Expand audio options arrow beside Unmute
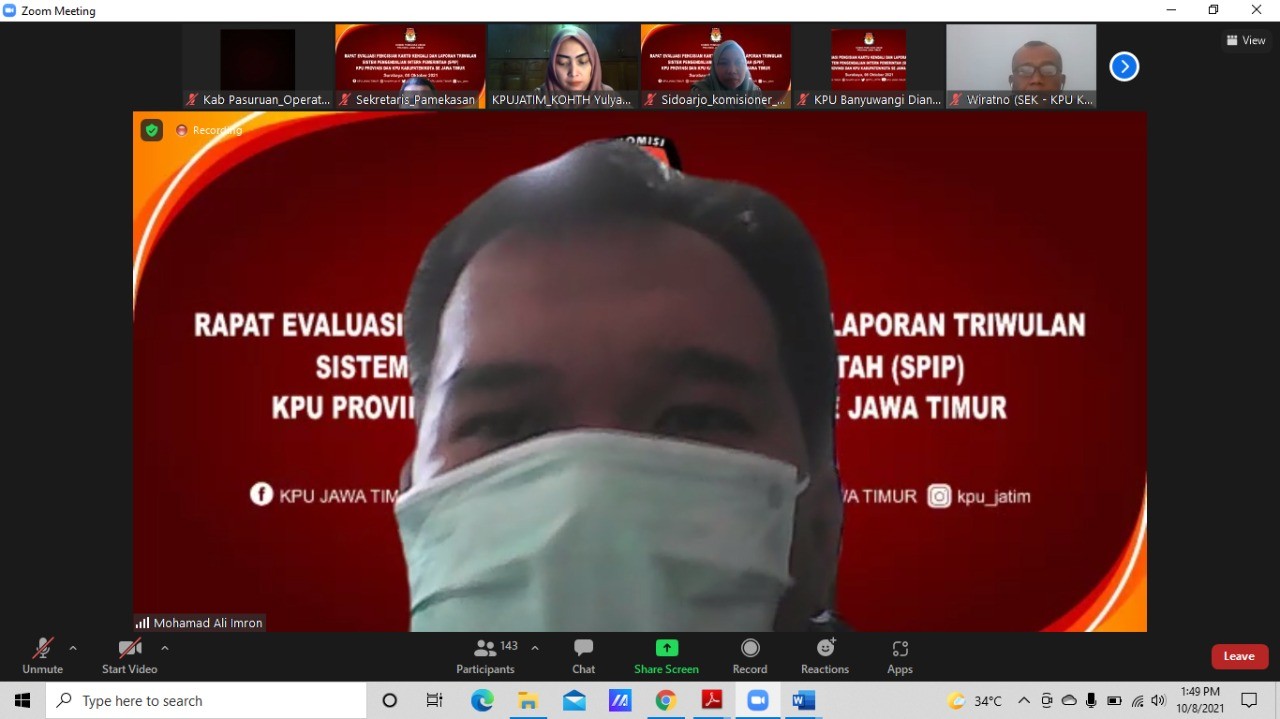 click(x=73, y=648)
